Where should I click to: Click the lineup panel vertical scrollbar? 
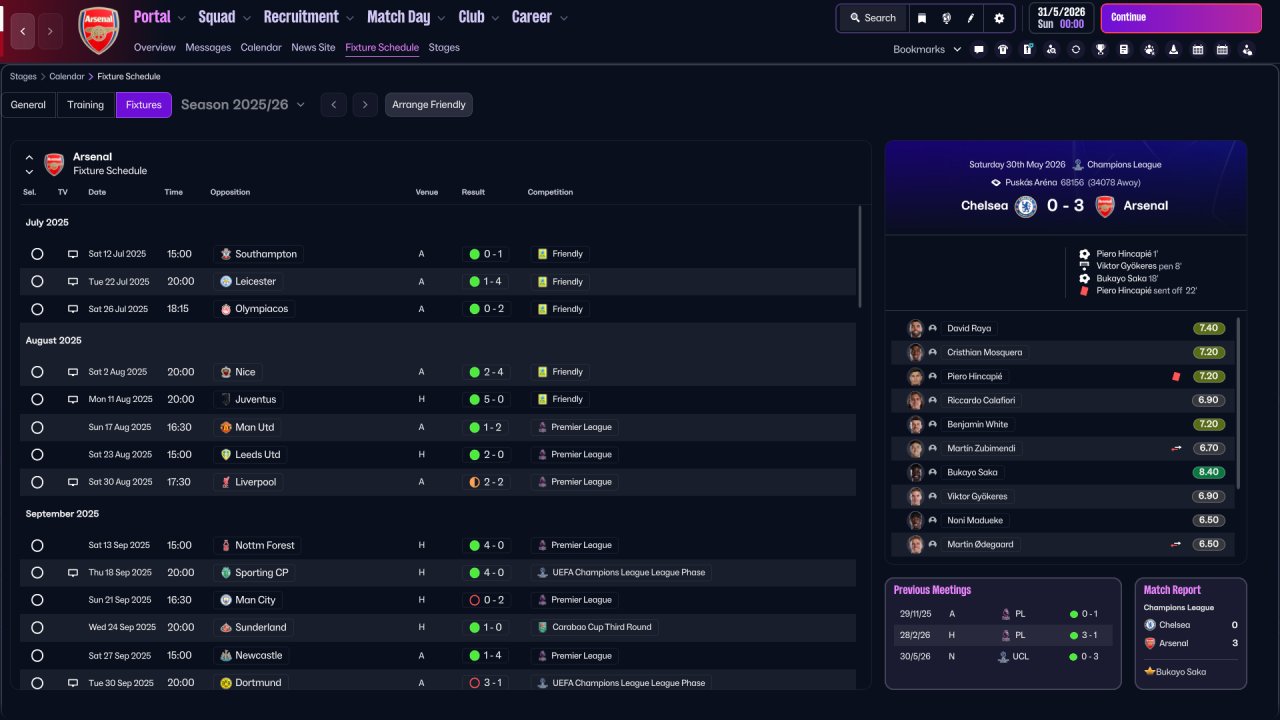tap(1239, 403)
